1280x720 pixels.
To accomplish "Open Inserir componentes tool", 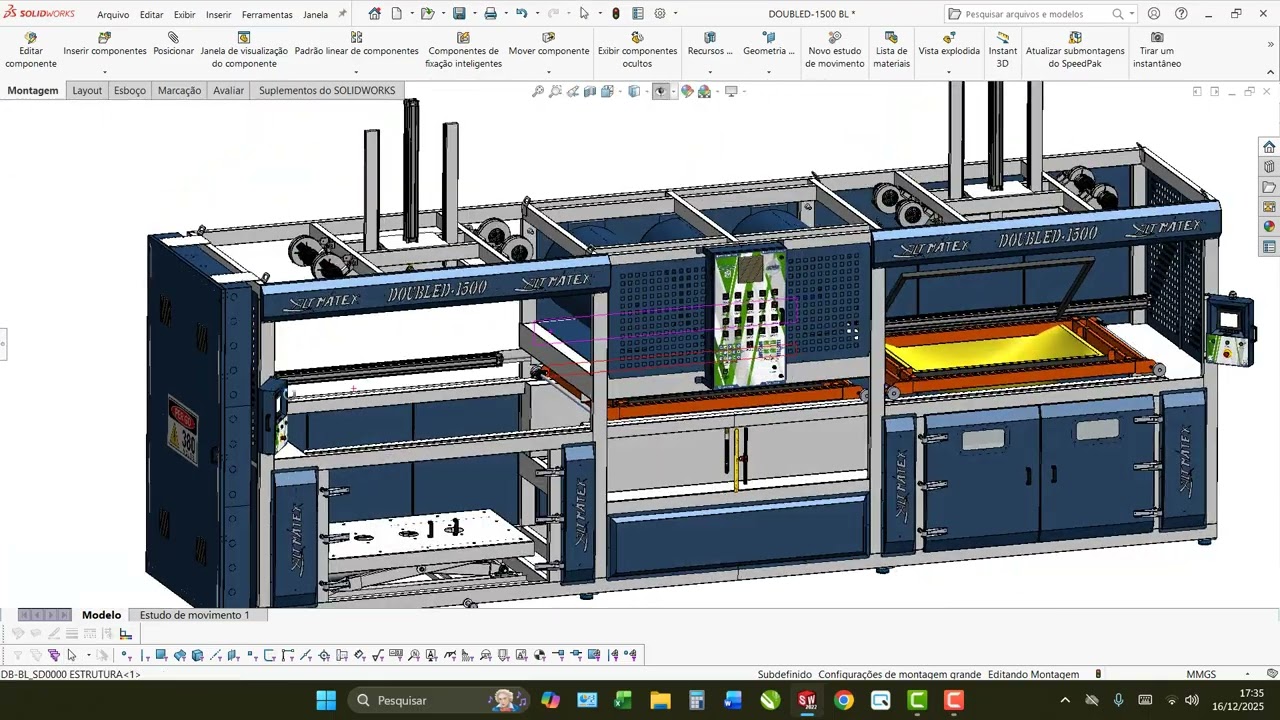I will pyautogui.click(x=105, y=45).
